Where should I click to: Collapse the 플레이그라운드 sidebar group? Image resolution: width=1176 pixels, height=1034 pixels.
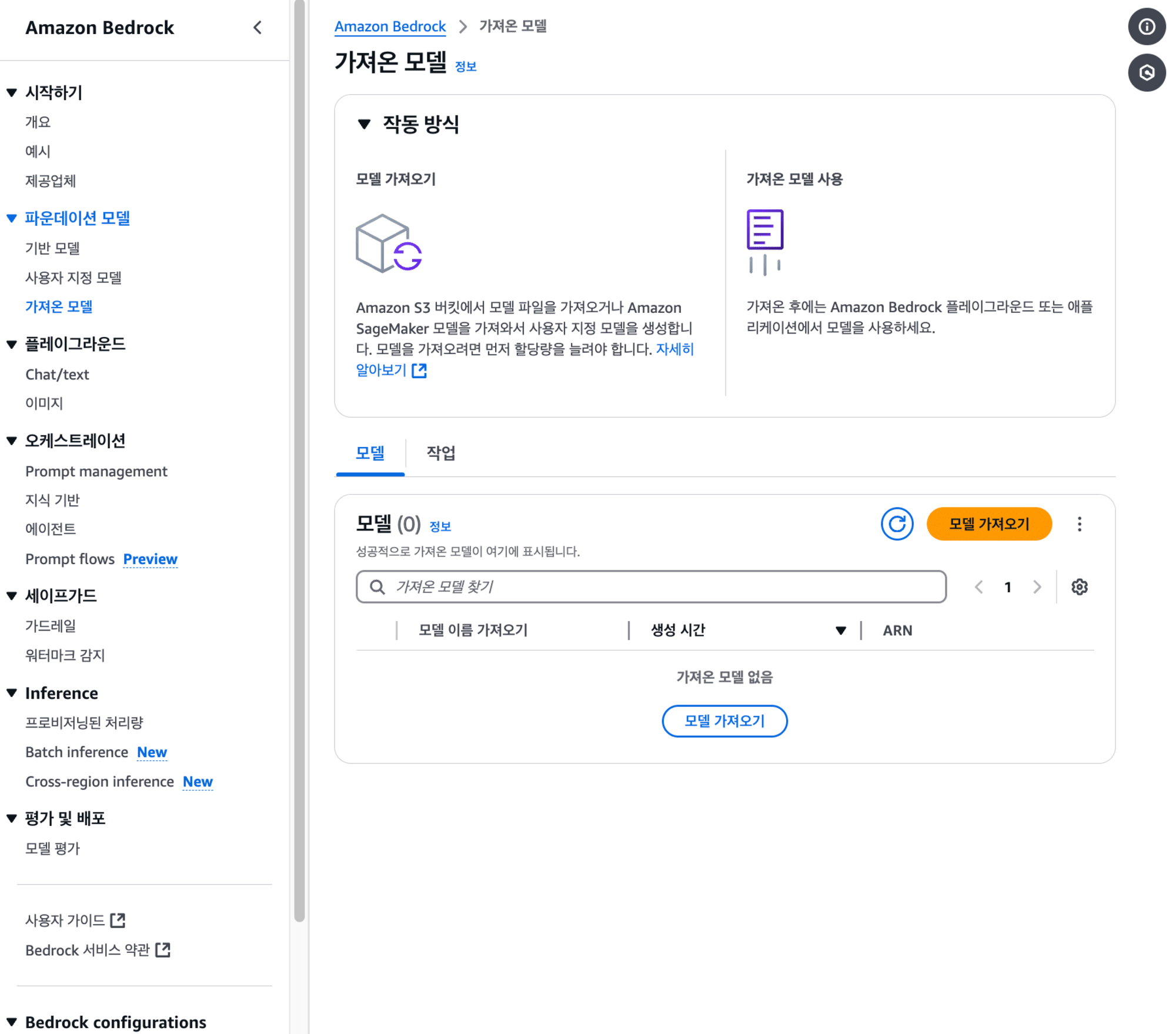pyautogui.click(x=11, y=344)
